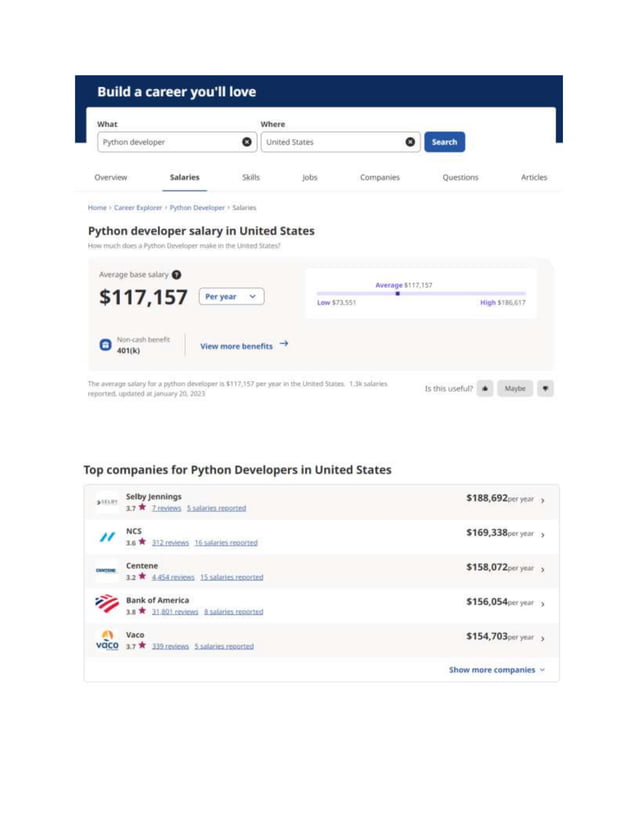Clear the Python developer search field
The image size is (638, 826).
247,142
